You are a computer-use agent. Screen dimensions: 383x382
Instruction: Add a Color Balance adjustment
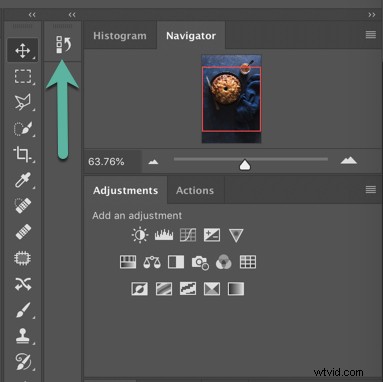tap(152, 262)
